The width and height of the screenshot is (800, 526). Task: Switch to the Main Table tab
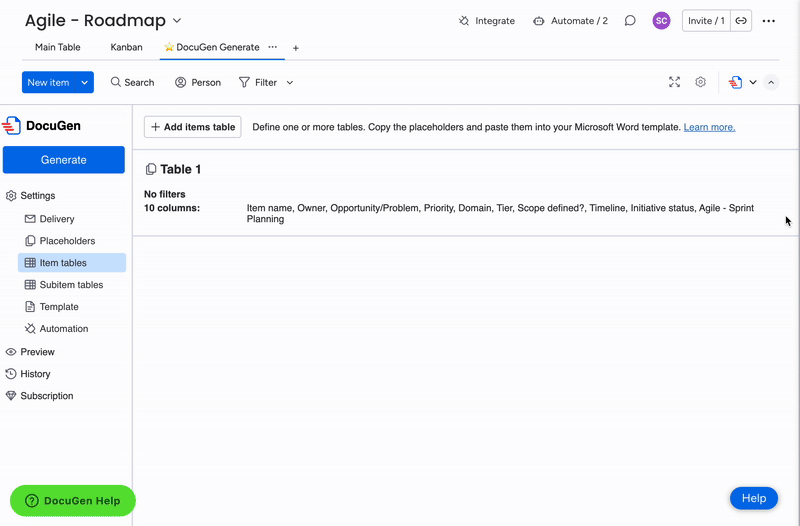click(x=58, y=47)
